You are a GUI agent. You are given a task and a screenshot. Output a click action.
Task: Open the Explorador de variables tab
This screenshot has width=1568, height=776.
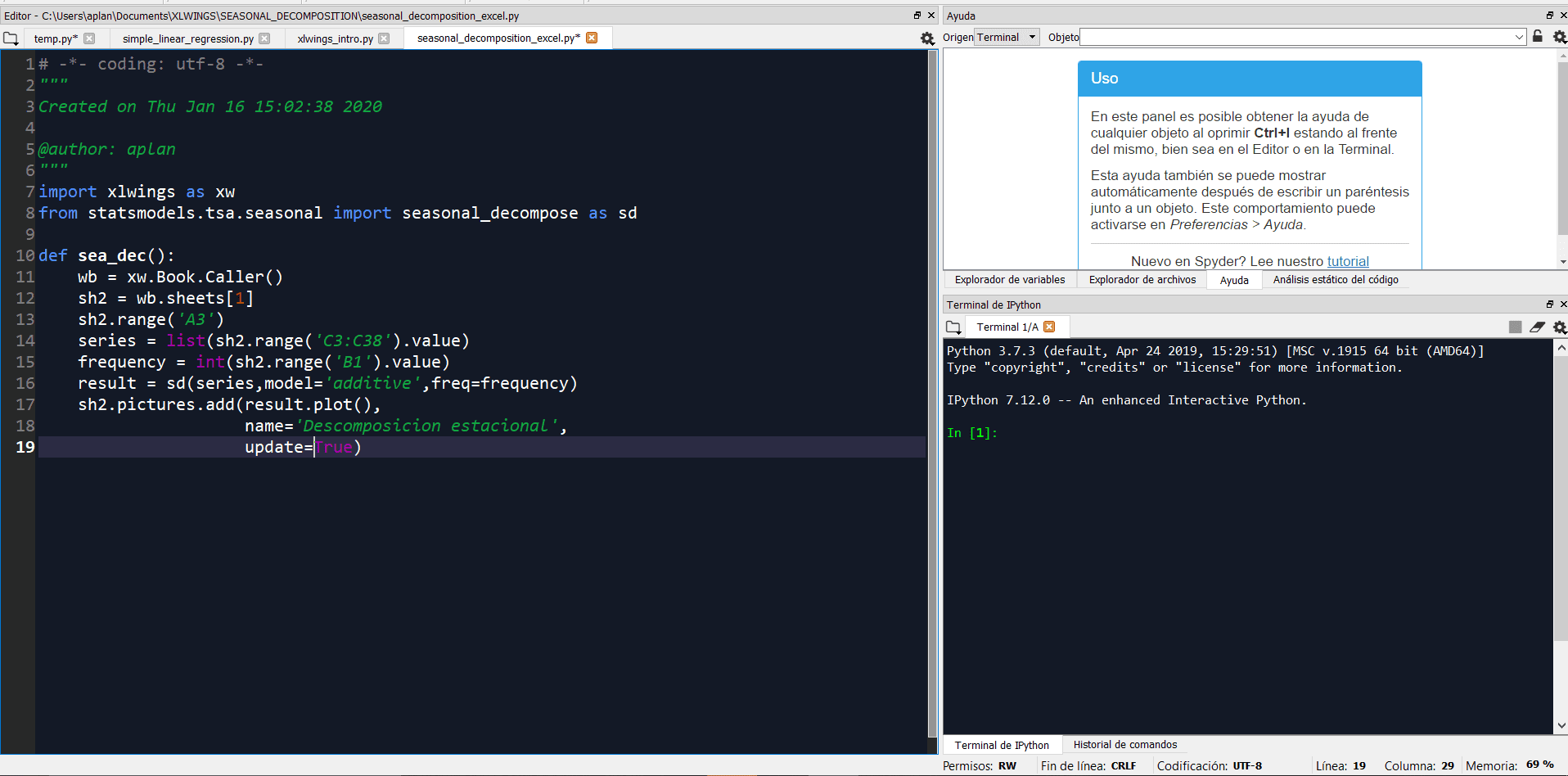coord(1009,280)
